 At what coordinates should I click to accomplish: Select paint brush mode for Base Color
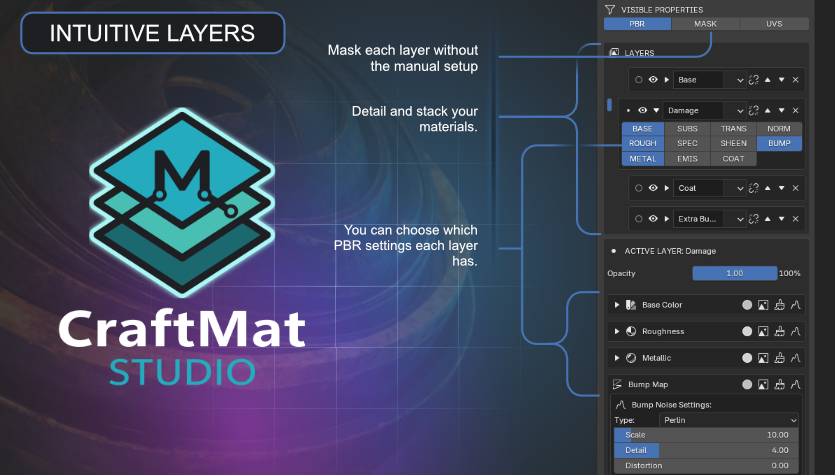click(x=780, y=305)
